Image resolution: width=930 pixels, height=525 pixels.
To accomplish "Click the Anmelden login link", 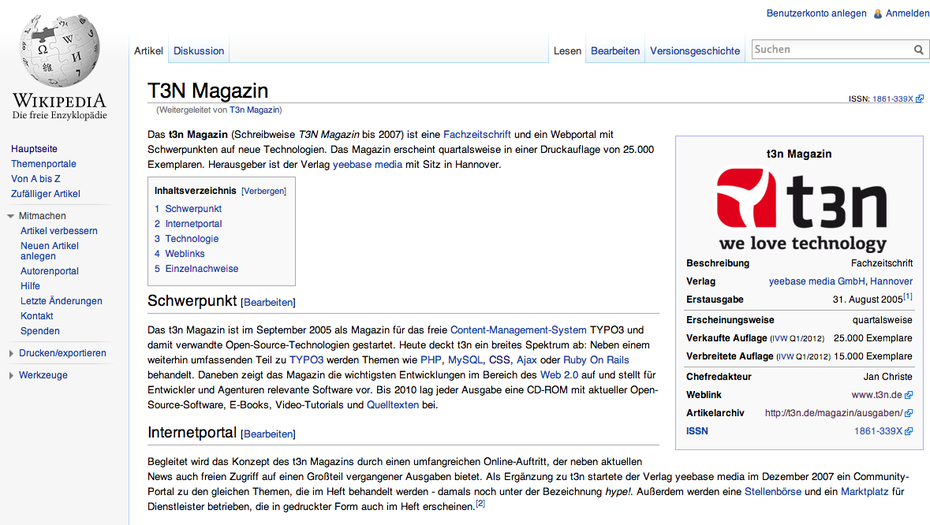I will coord(907,13).
